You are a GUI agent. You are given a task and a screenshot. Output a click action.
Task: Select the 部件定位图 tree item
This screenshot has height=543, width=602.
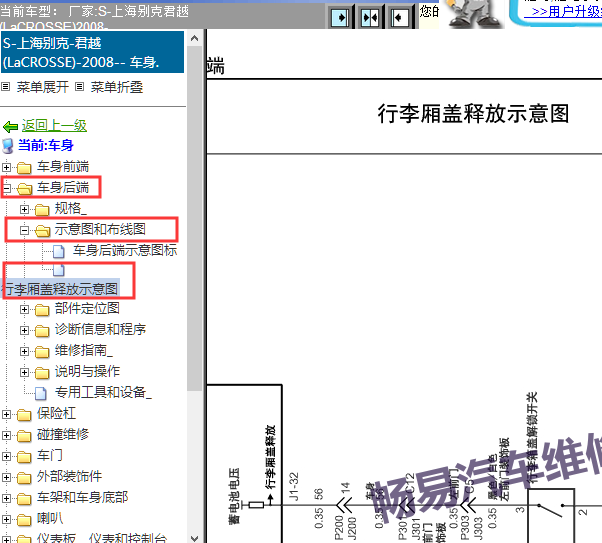87,308
